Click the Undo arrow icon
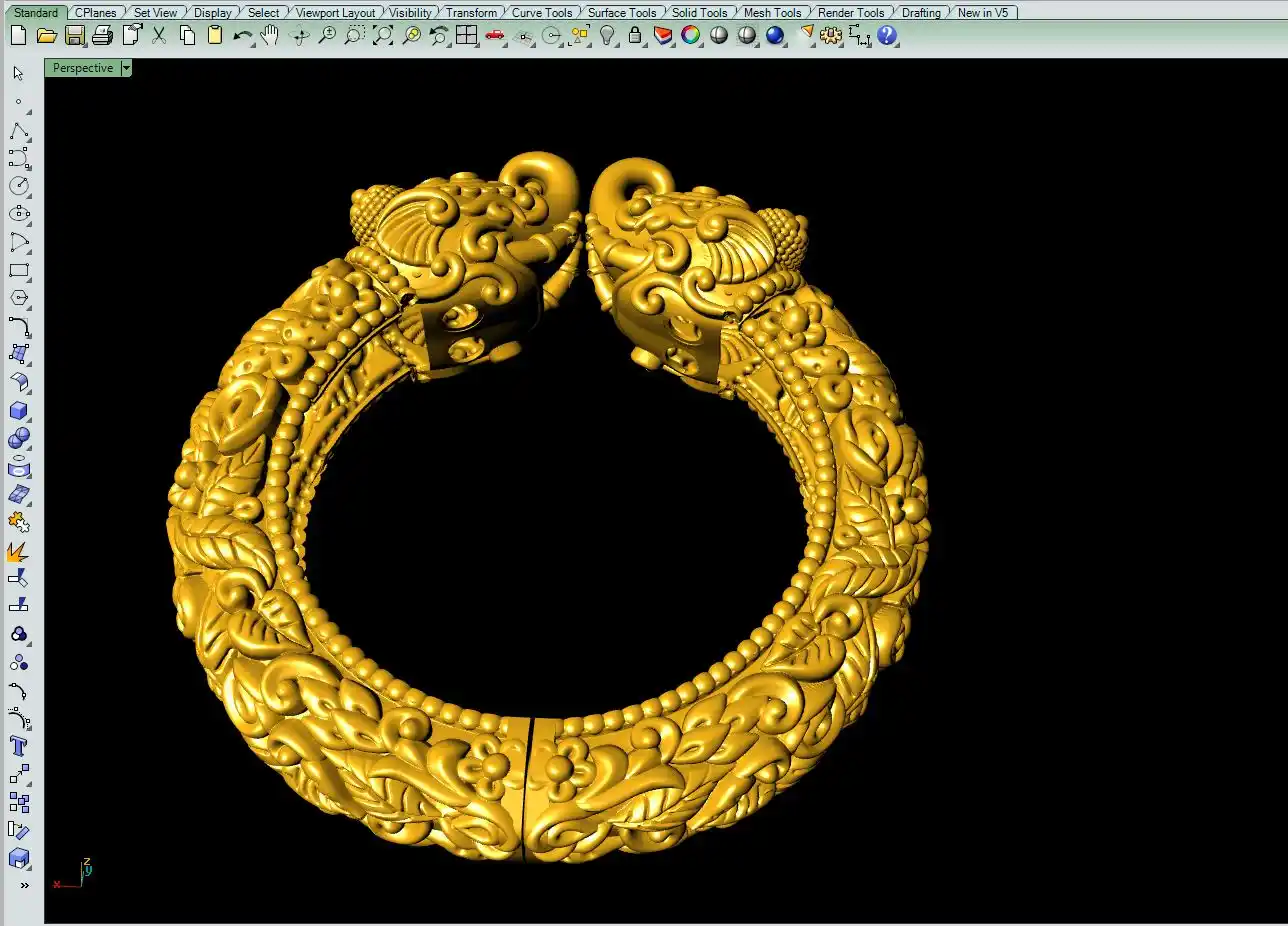This screenshot has width=1288, height=926. (242, 36)
